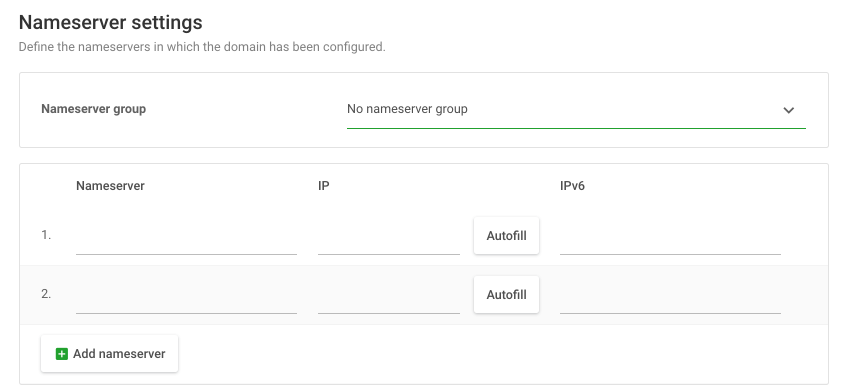
Task: Open the 'No nameserver group' dropdown
Action: (x=576, y=109)
